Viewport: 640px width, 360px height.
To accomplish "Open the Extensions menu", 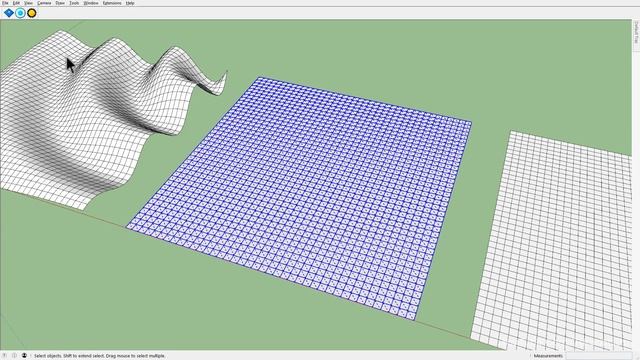I will tap(112, 3).
